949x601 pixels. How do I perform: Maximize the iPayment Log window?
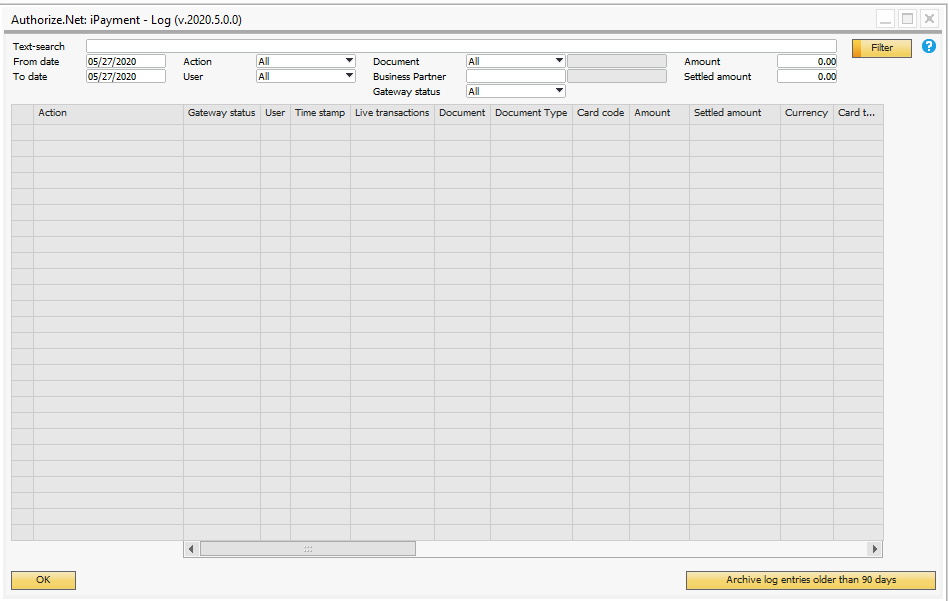click(x=907, y=19)
